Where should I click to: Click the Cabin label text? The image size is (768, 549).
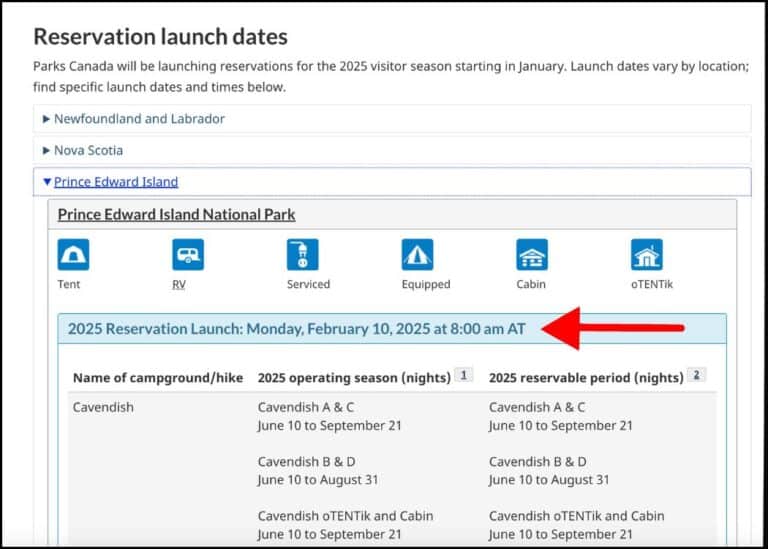point(531,284)
